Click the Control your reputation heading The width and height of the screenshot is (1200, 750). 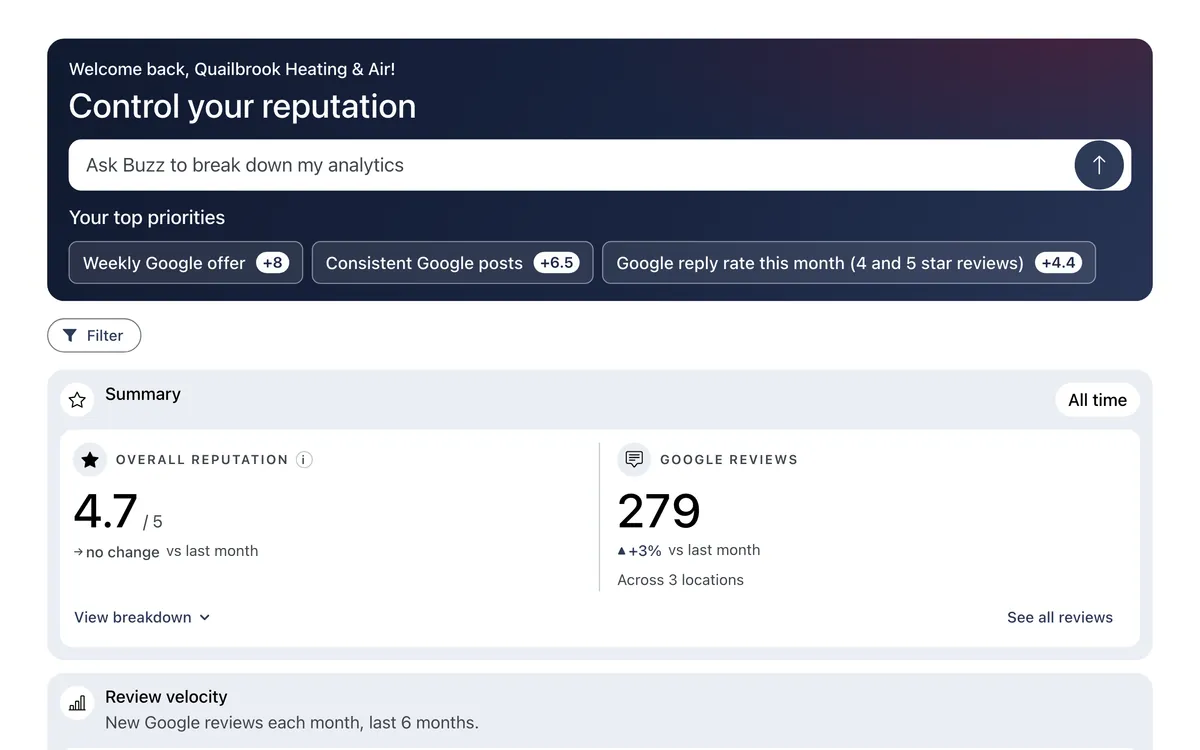pos(242,106)
